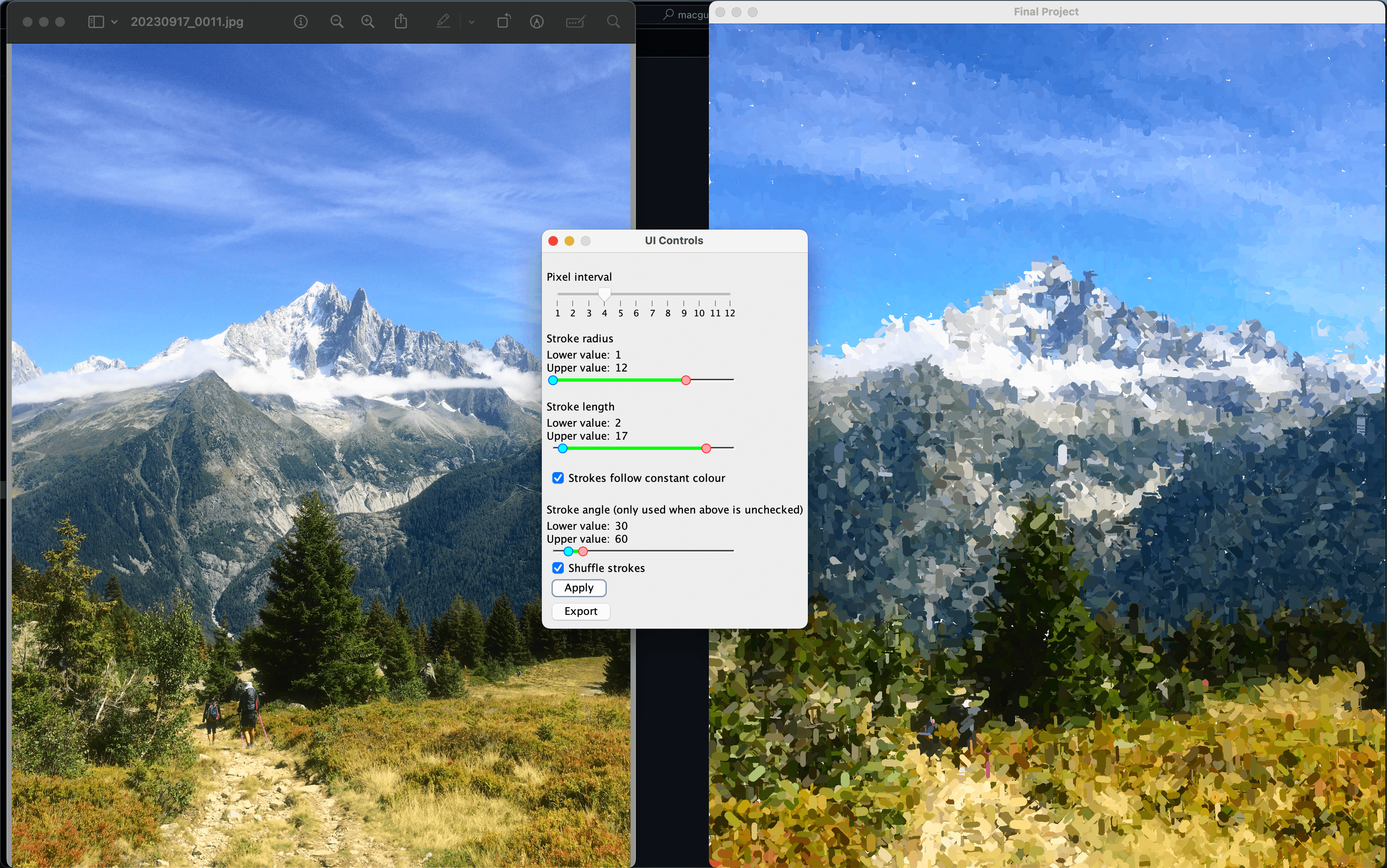Uncheck Strokes follow constant colour
Screen dimensions: 1387x868
point(558,478)
